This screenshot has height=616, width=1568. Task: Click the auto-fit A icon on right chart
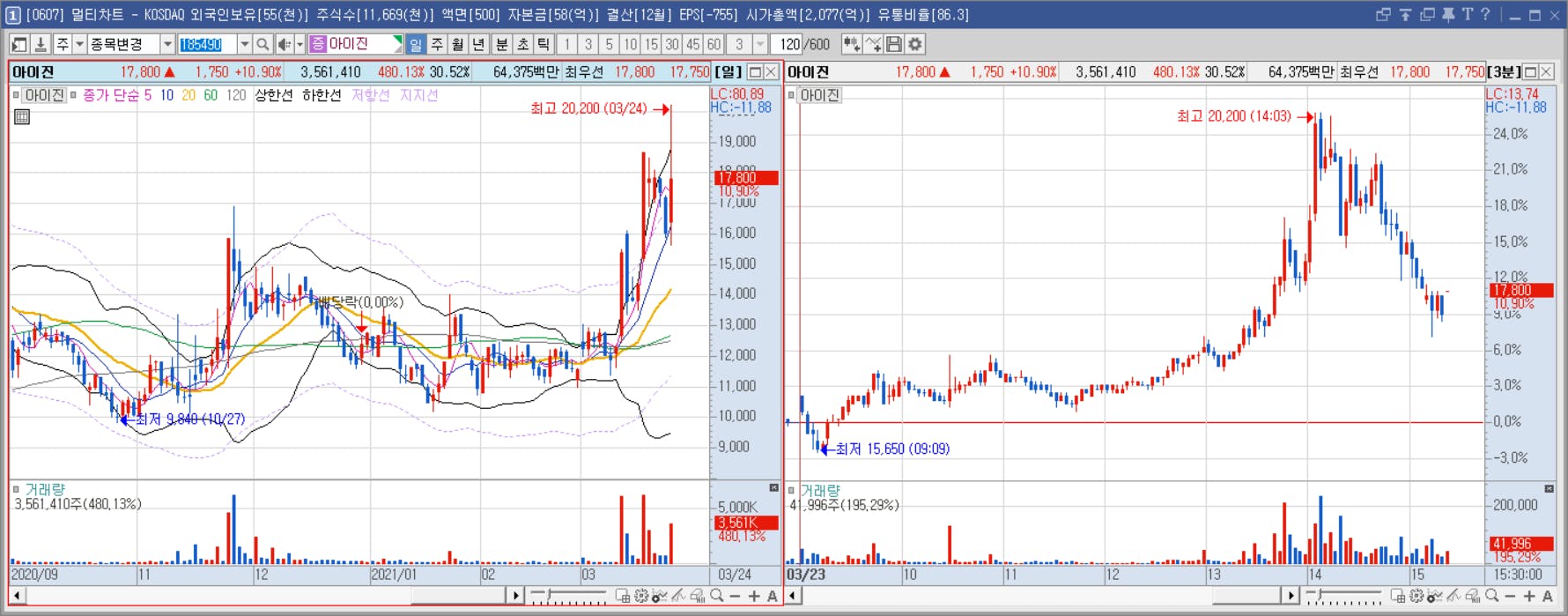tap(1548, 597)
